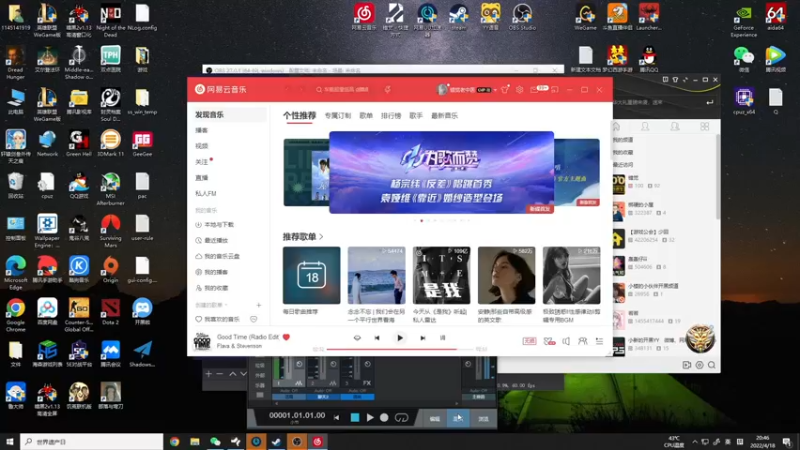The height and width of the screenshot is (450, 800).
Task: Play the Studio One transport
Action: pyautogui.click(x=370, y=418)
